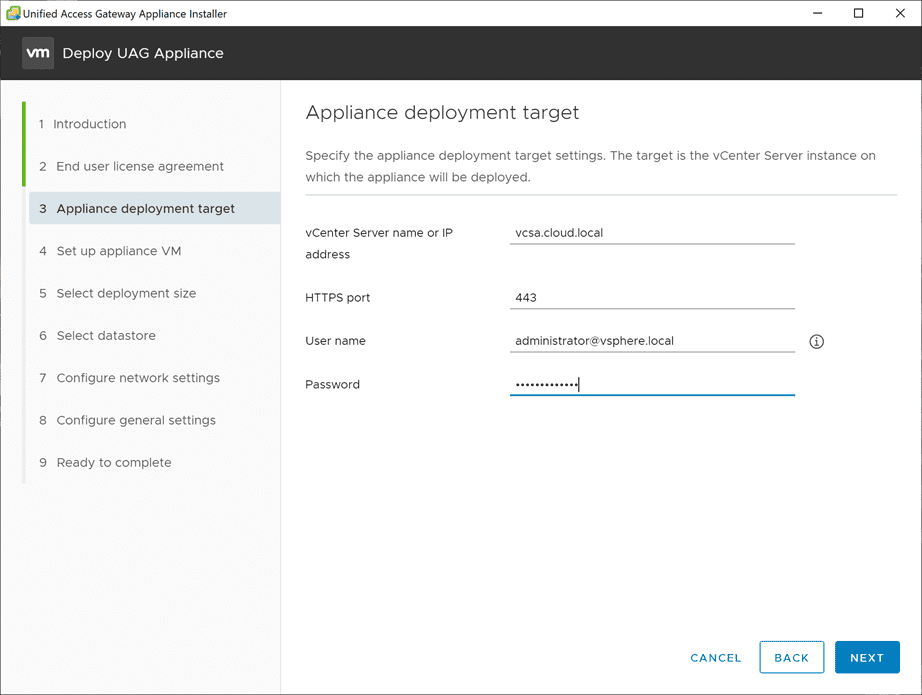Click the info icon beside User name field

[x=816, y=341]
